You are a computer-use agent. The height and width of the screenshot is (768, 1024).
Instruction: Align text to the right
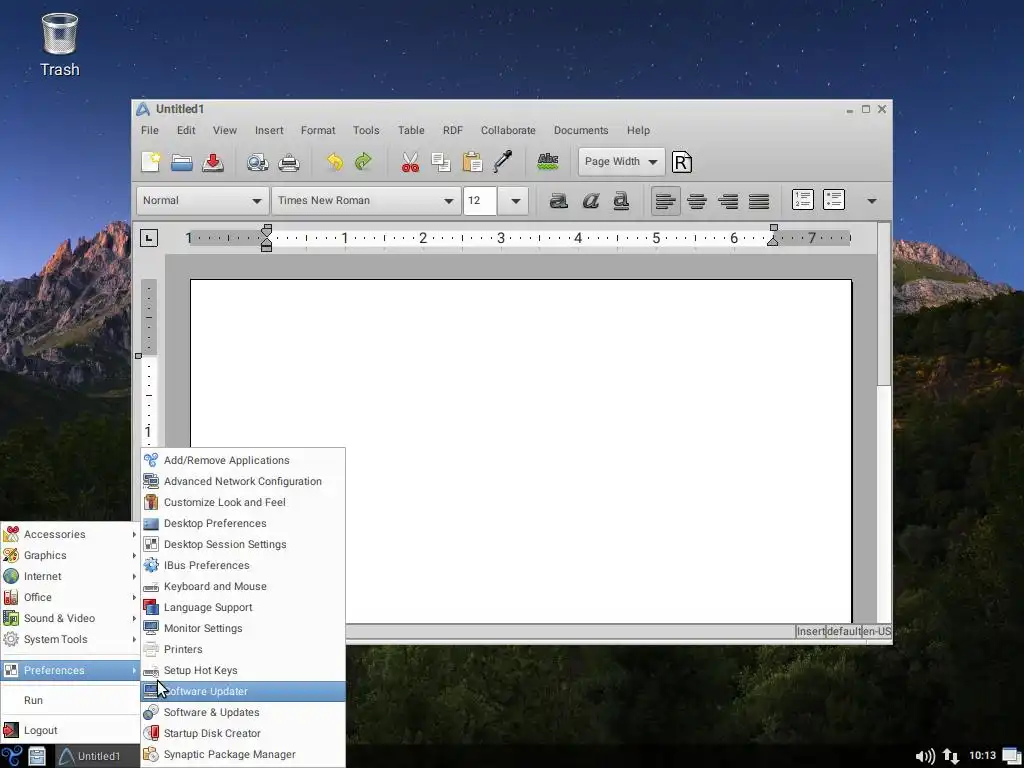[728, 200]
